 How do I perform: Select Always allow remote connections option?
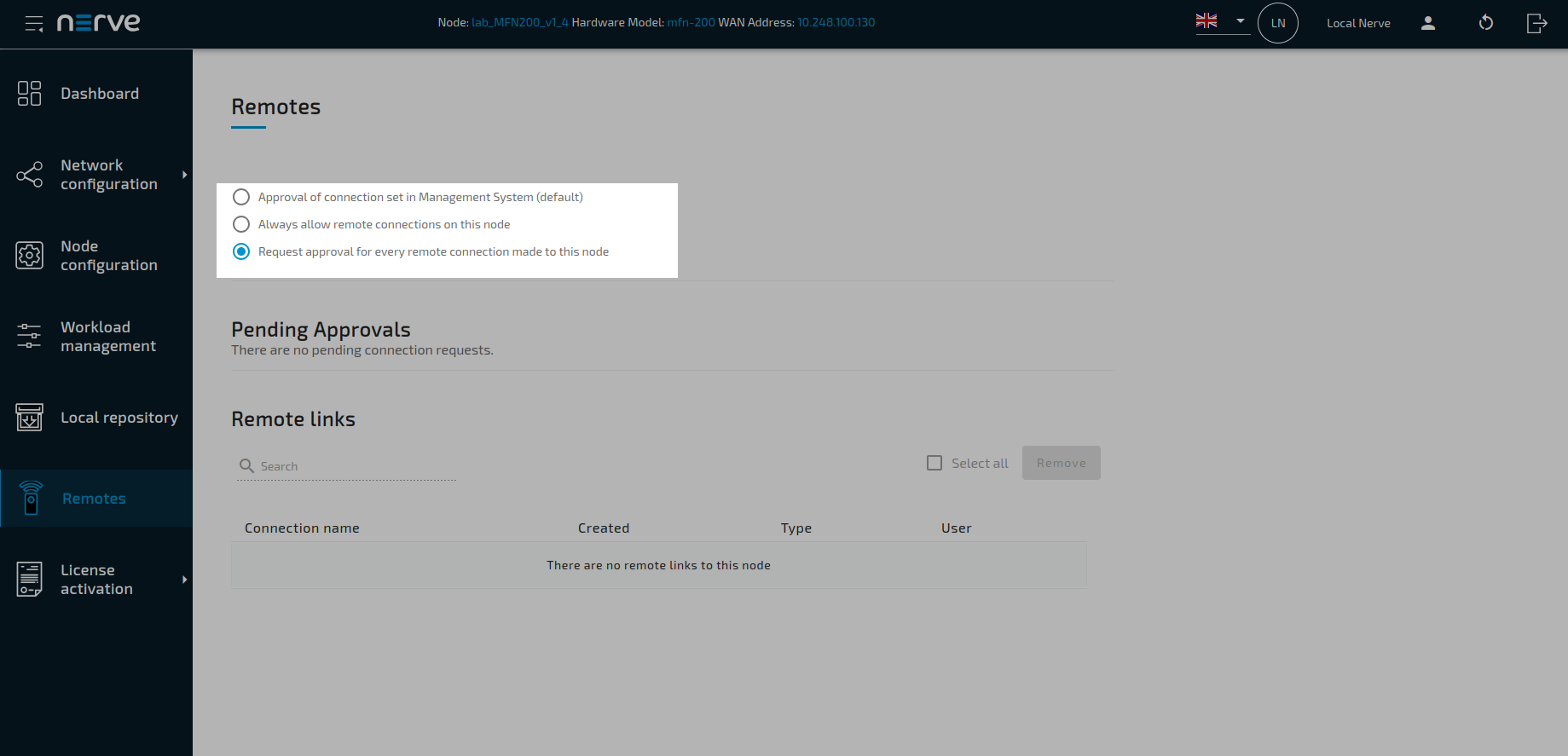(x=241, y=224)
